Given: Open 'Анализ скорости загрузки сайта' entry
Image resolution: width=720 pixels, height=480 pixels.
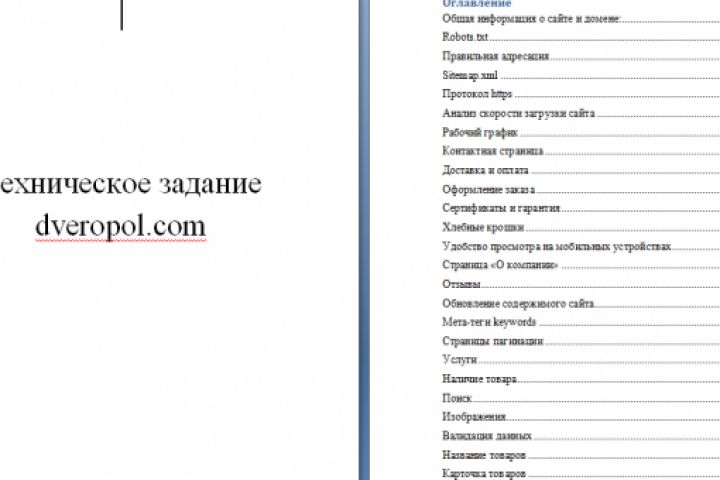Looking at the screenshot, I should (519, 113).
